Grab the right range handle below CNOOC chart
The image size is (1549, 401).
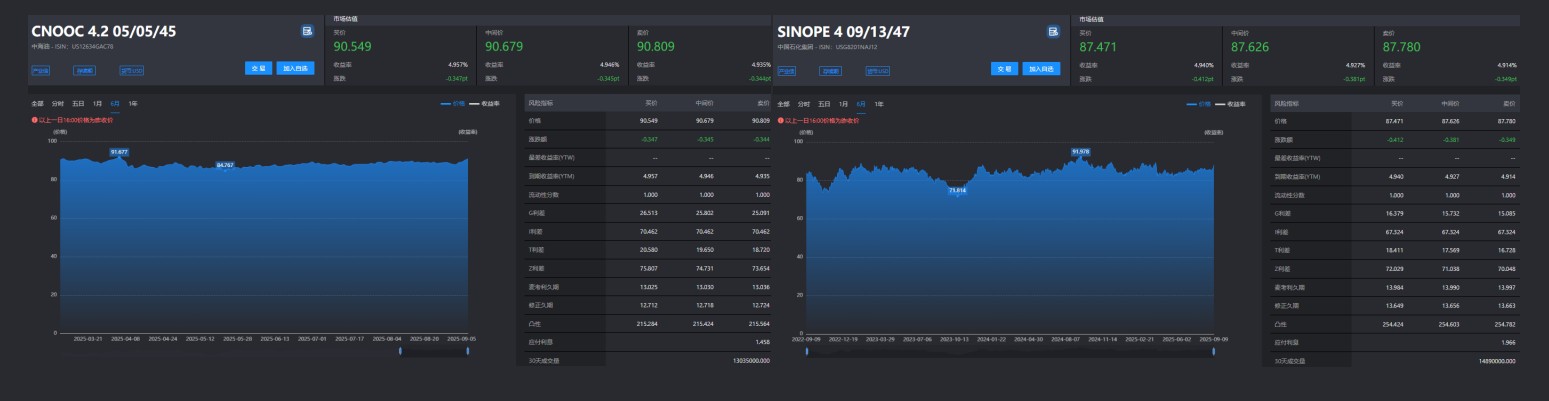(467, 351)
